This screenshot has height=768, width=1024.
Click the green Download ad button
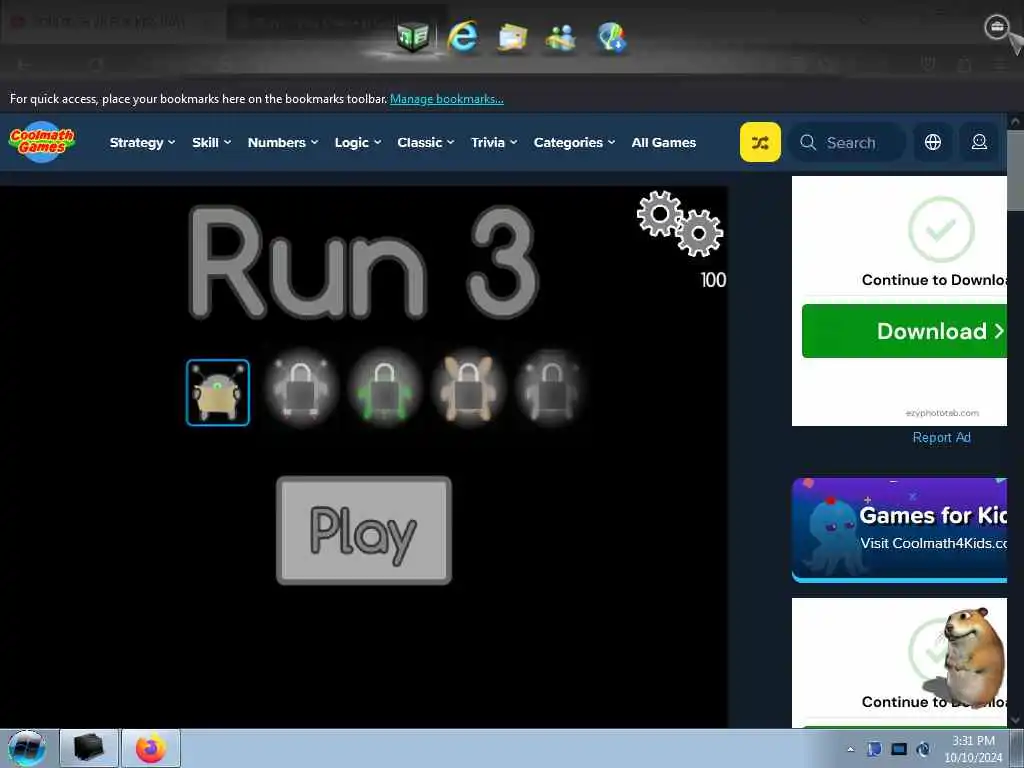(904, 331)
